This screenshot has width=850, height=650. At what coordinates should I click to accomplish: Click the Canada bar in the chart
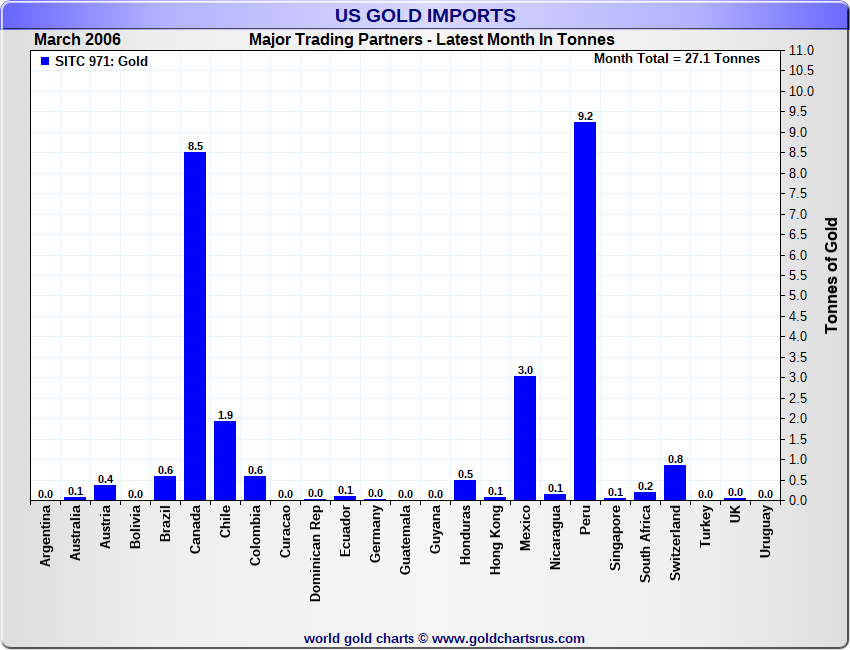pos(195,326)
